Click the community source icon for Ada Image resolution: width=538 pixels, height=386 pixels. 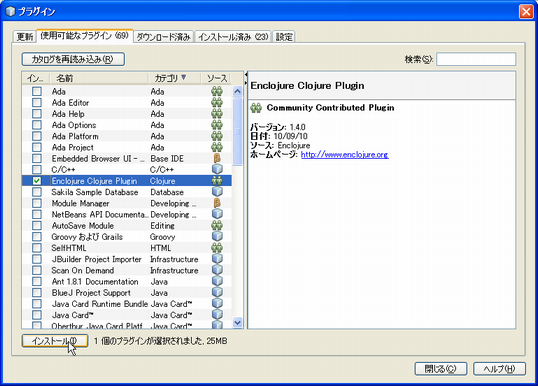pos(217,91)
